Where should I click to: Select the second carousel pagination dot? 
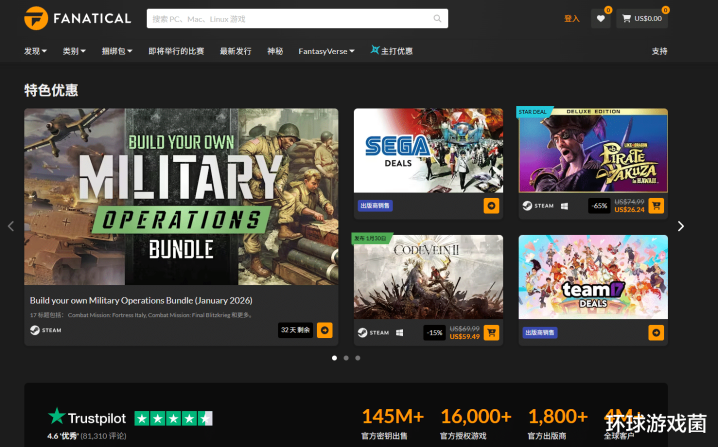346,357
